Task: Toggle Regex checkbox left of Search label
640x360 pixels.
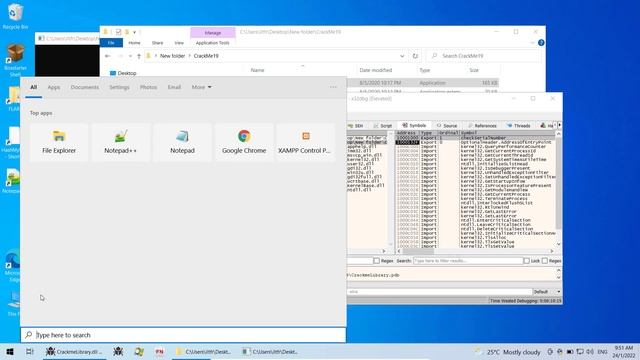Action: [x=376, y=260]
